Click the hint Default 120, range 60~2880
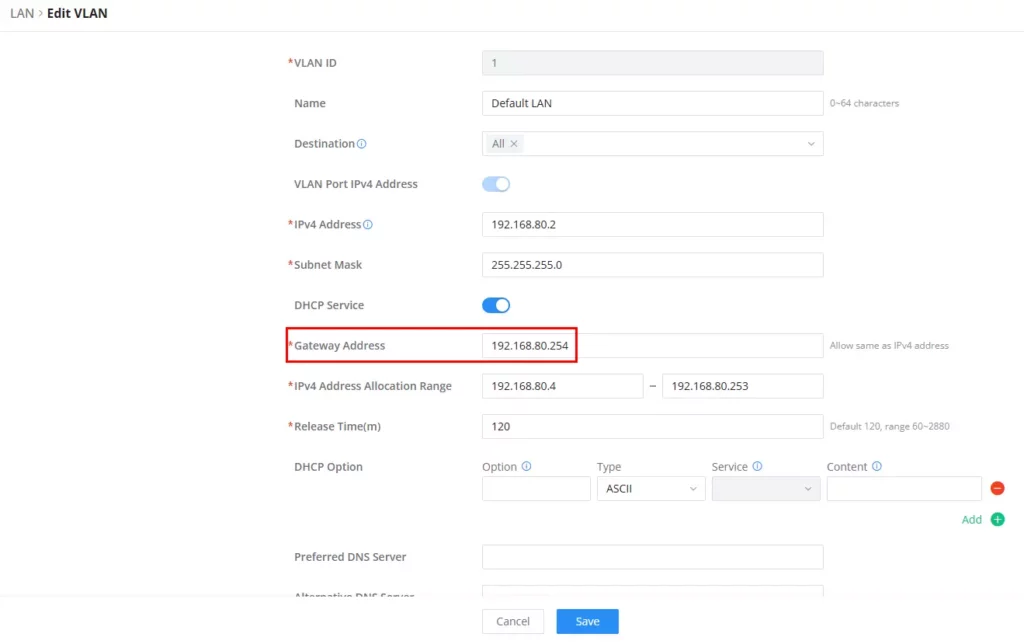Image resolution: width=1024 pixels, height=644 pixels. coord(889,427)
